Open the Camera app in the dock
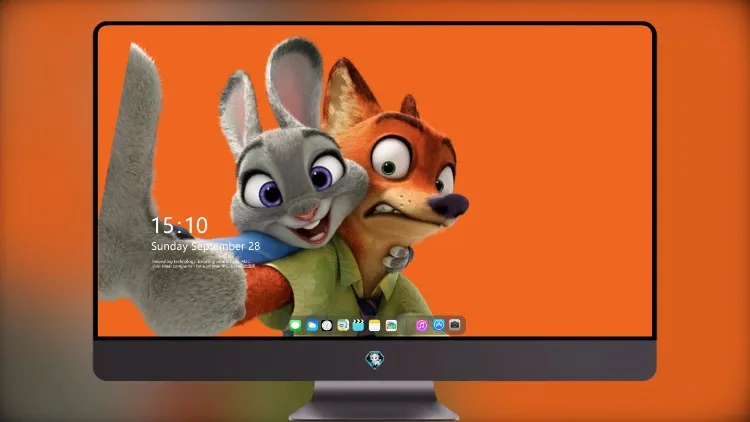The image size is (750, 422). tap(455, 325)
